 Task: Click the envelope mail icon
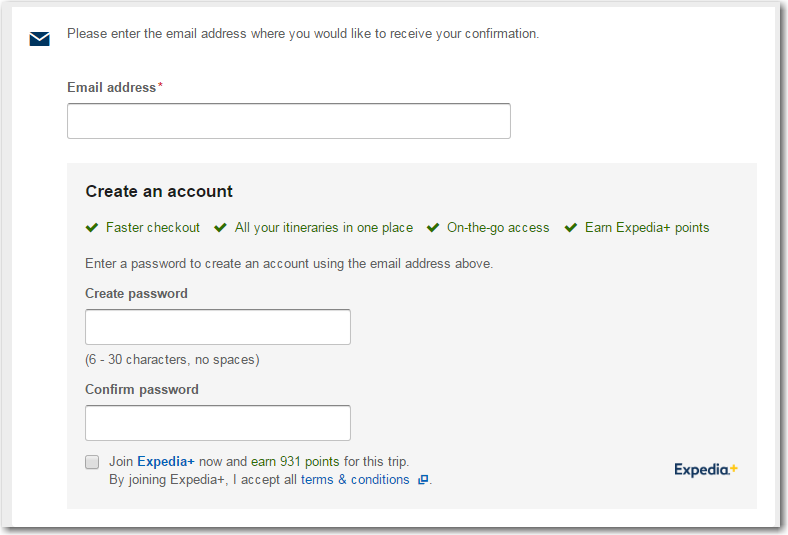39,39
